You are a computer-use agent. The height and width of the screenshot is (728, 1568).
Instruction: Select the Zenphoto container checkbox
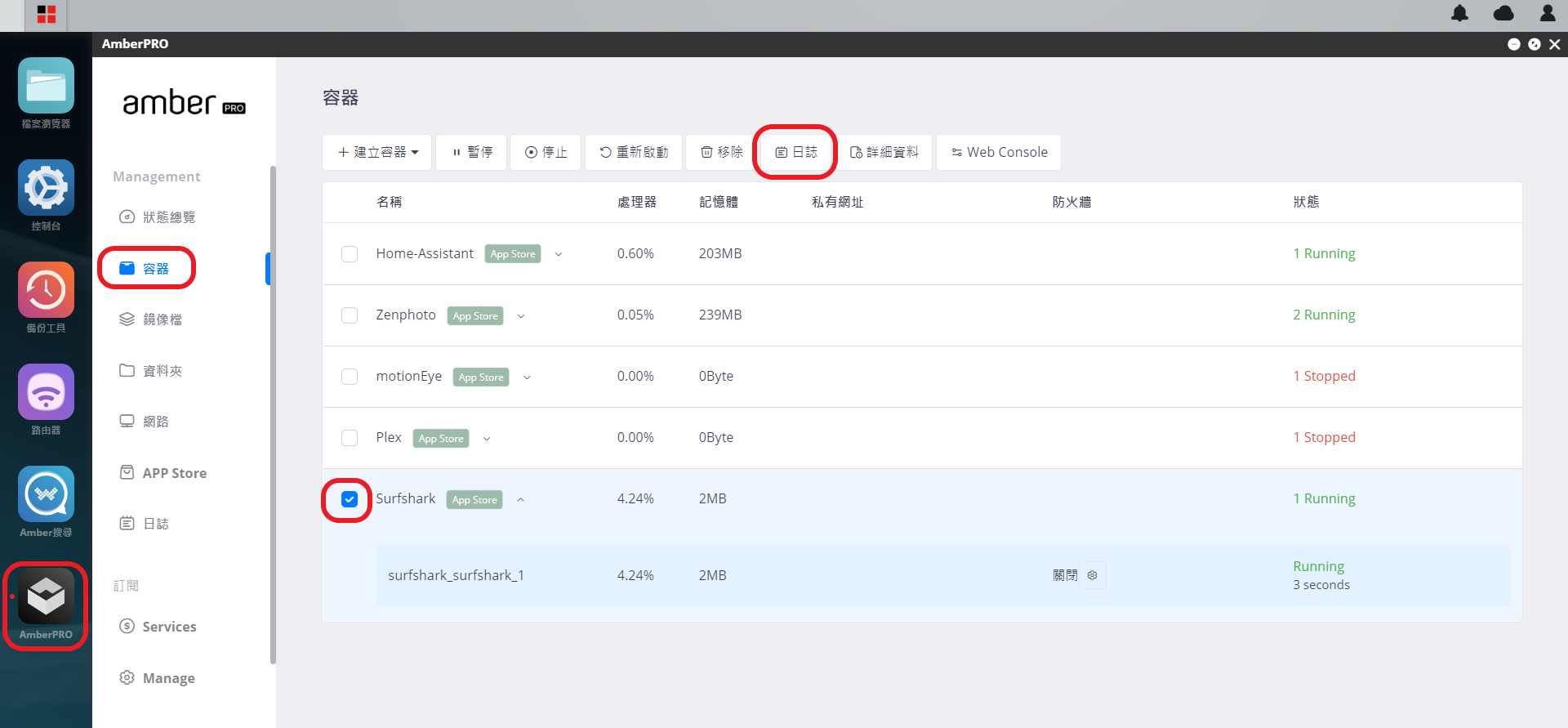tap(350, 315)
